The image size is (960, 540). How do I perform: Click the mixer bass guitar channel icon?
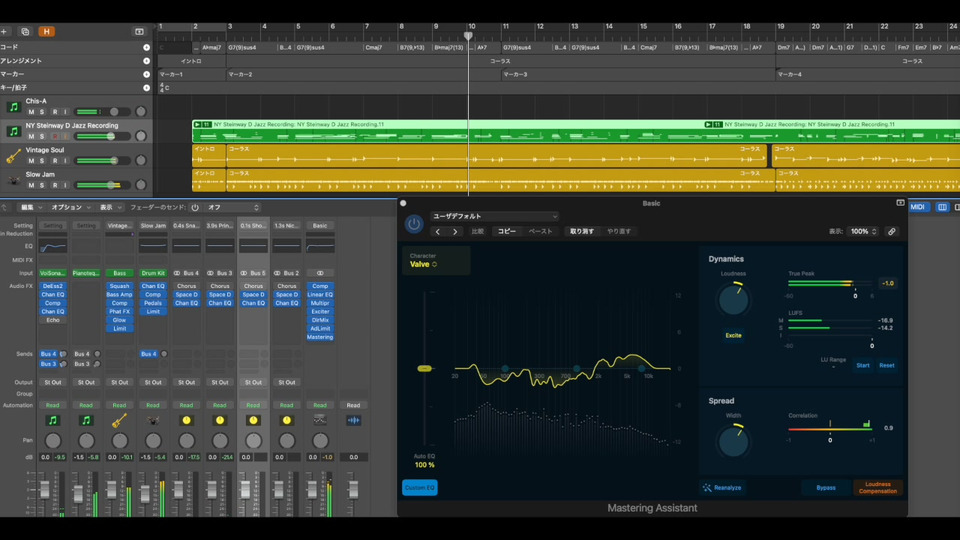119,420
